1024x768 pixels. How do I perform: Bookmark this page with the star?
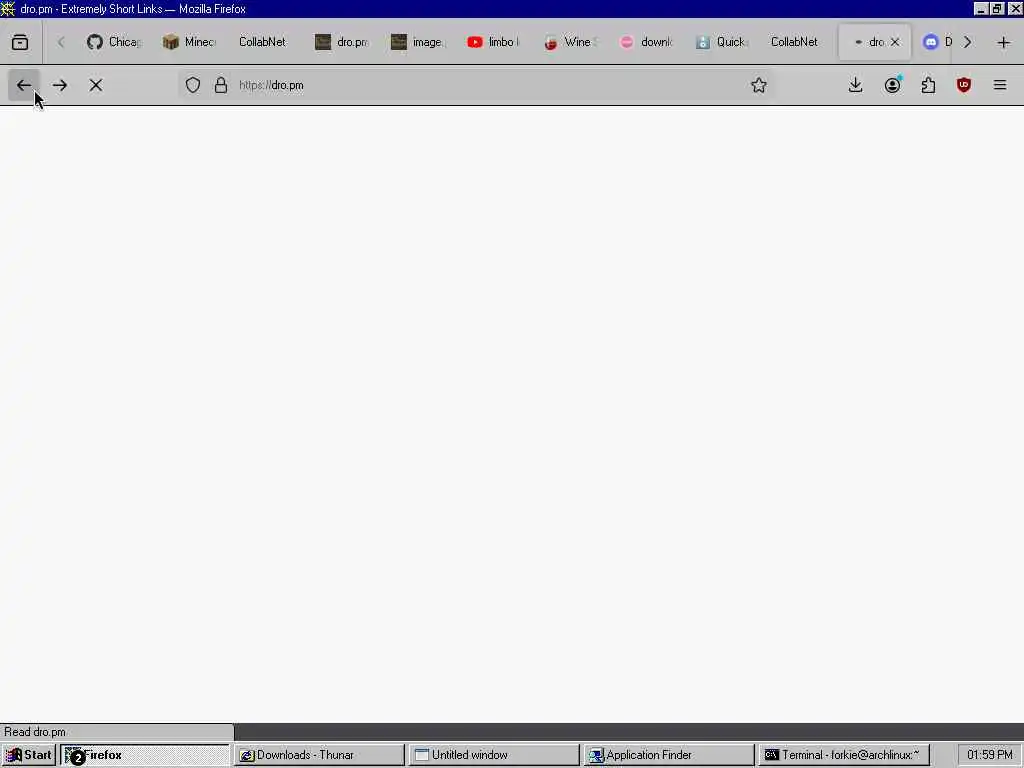758,85
